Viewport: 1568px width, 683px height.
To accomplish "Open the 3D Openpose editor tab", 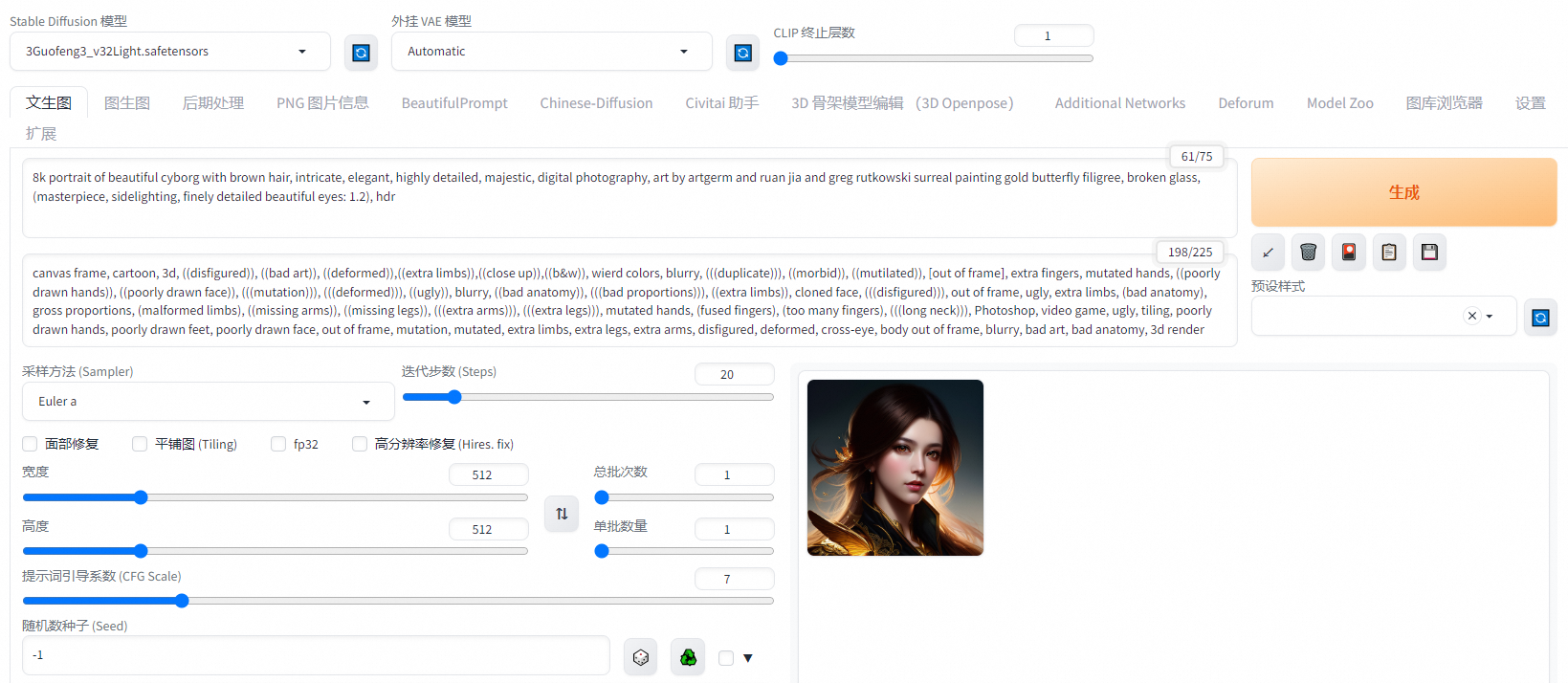I will (902, 103).
